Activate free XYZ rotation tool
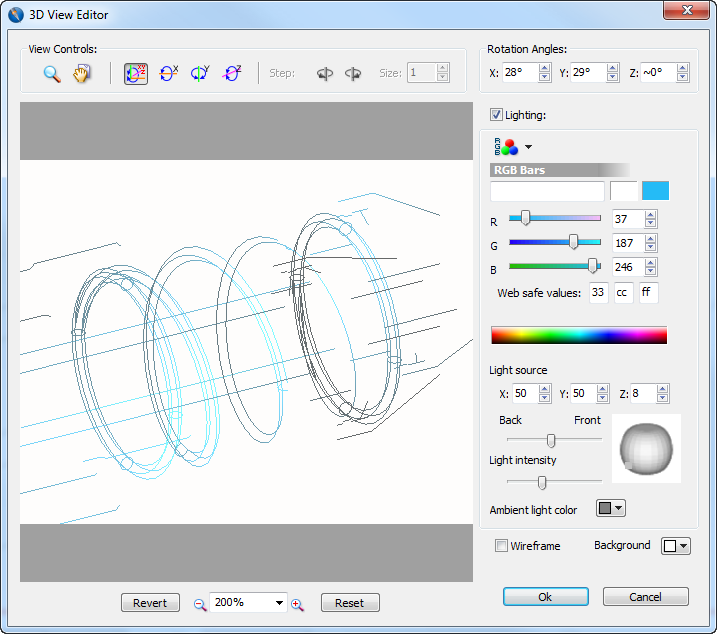The height and width of the screenshot is (634, 717). click(x=136, y=73)
